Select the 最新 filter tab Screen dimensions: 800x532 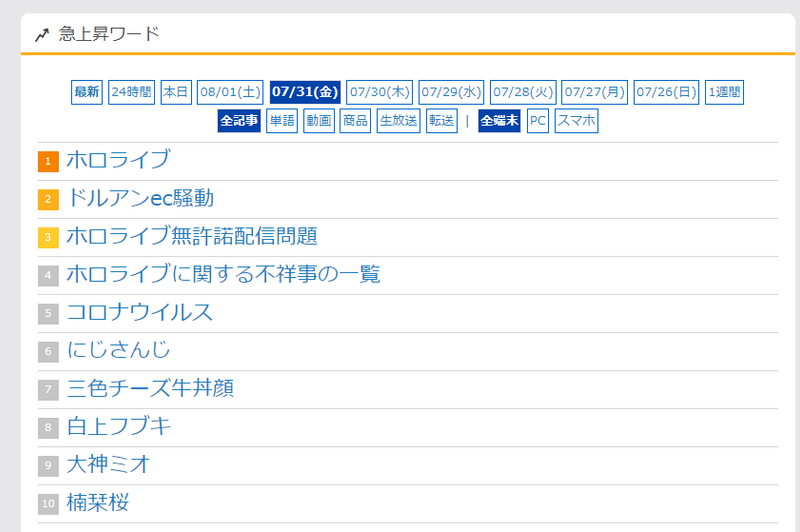pos(87,92)
